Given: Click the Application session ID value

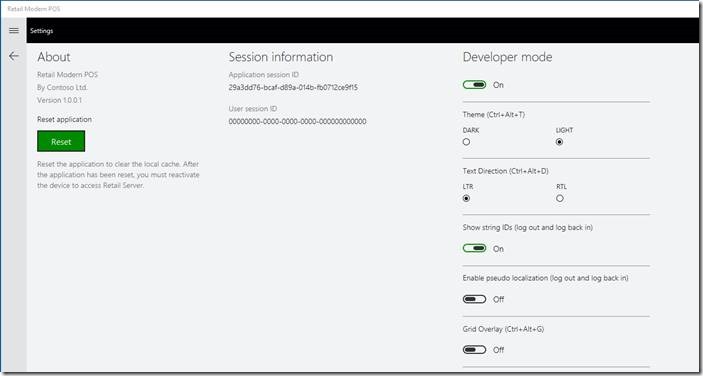Looking at the screenshot, I should point(293,87).
